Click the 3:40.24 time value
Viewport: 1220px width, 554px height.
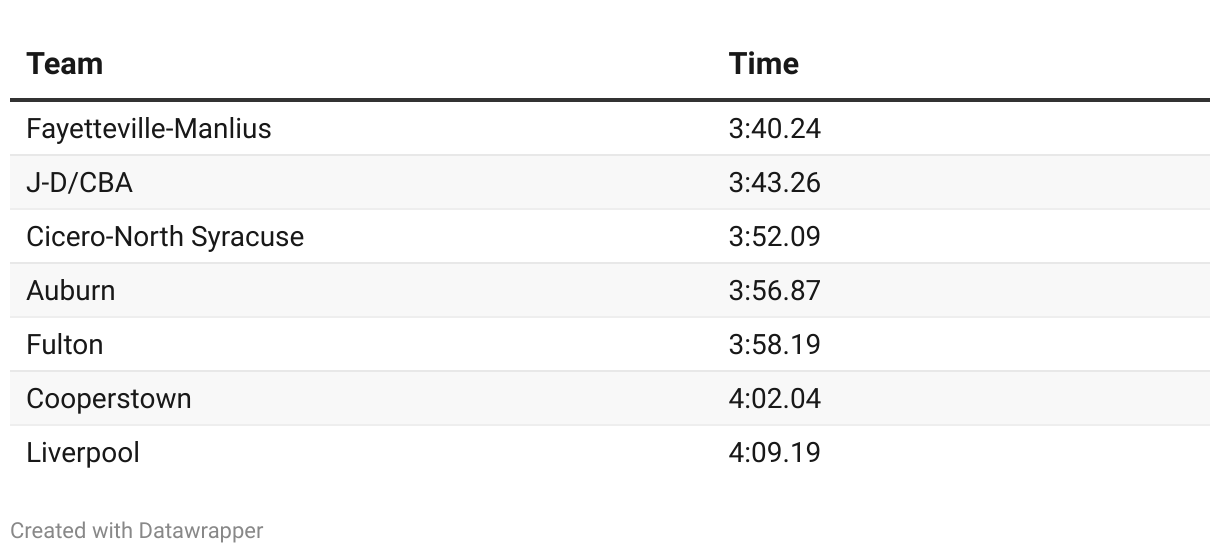pos(775,129)
